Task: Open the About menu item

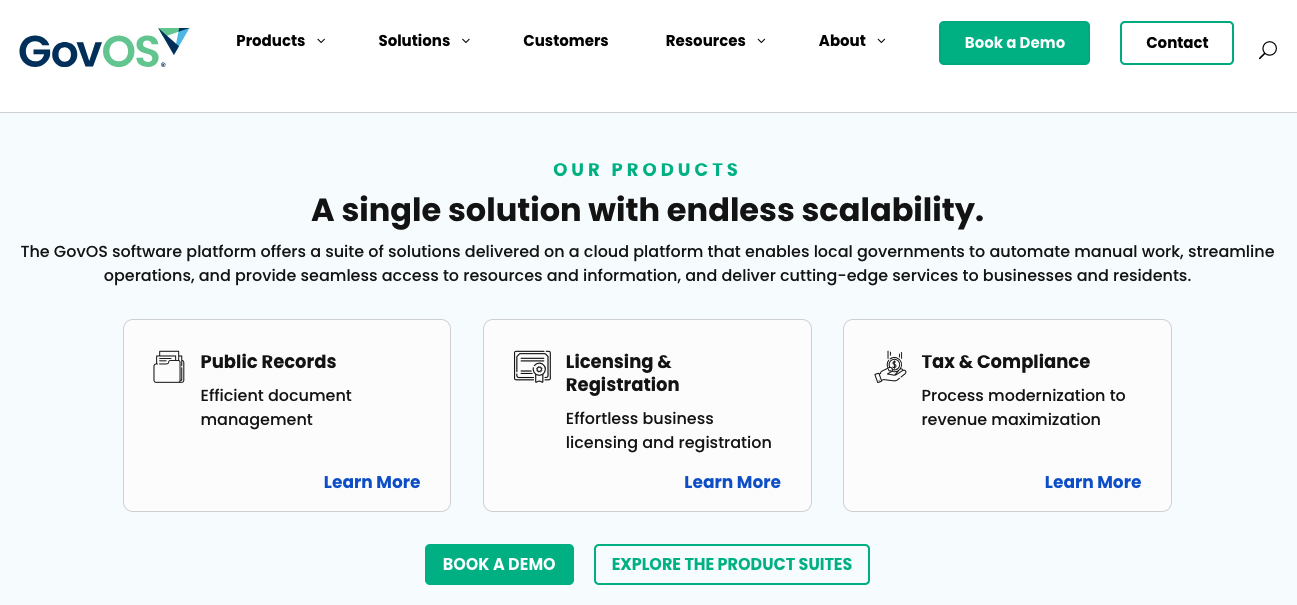Action: coord(842,41)
